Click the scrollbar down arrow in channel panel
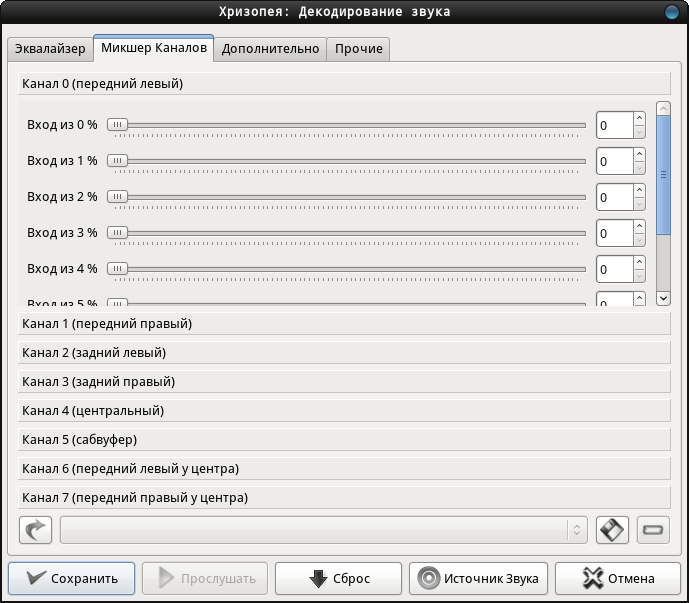Screen dimensions: 689x603 coord(663,298)
